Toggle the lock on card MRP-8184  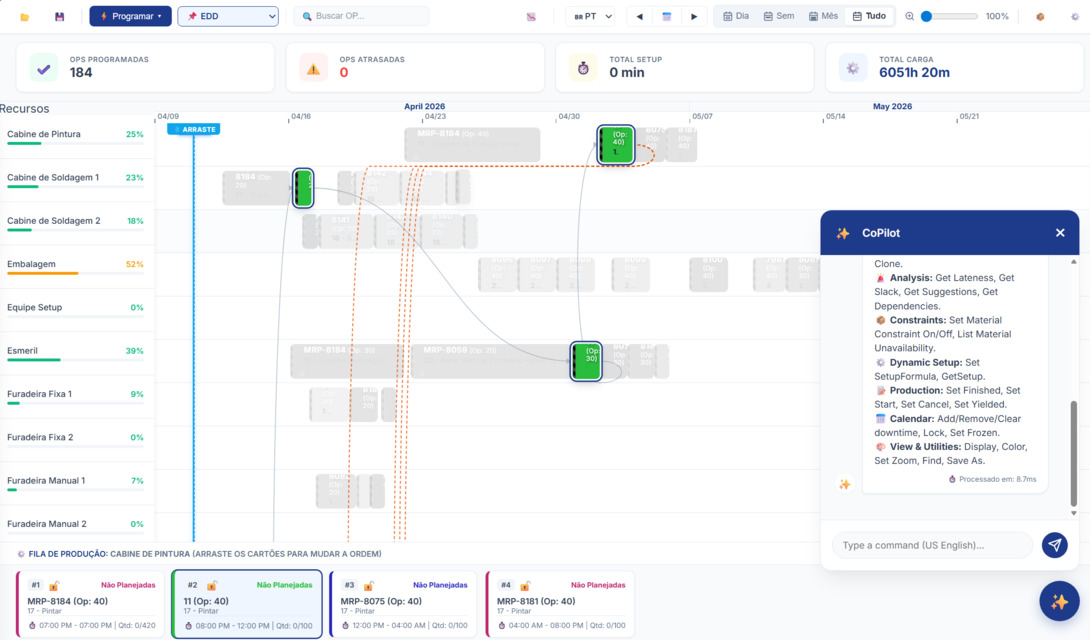[56, 584]
